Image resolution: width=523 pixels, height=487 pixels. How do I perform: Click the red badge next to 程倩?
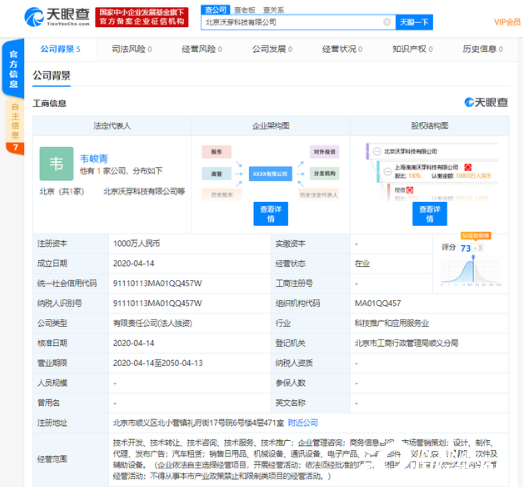coord(410,190)
